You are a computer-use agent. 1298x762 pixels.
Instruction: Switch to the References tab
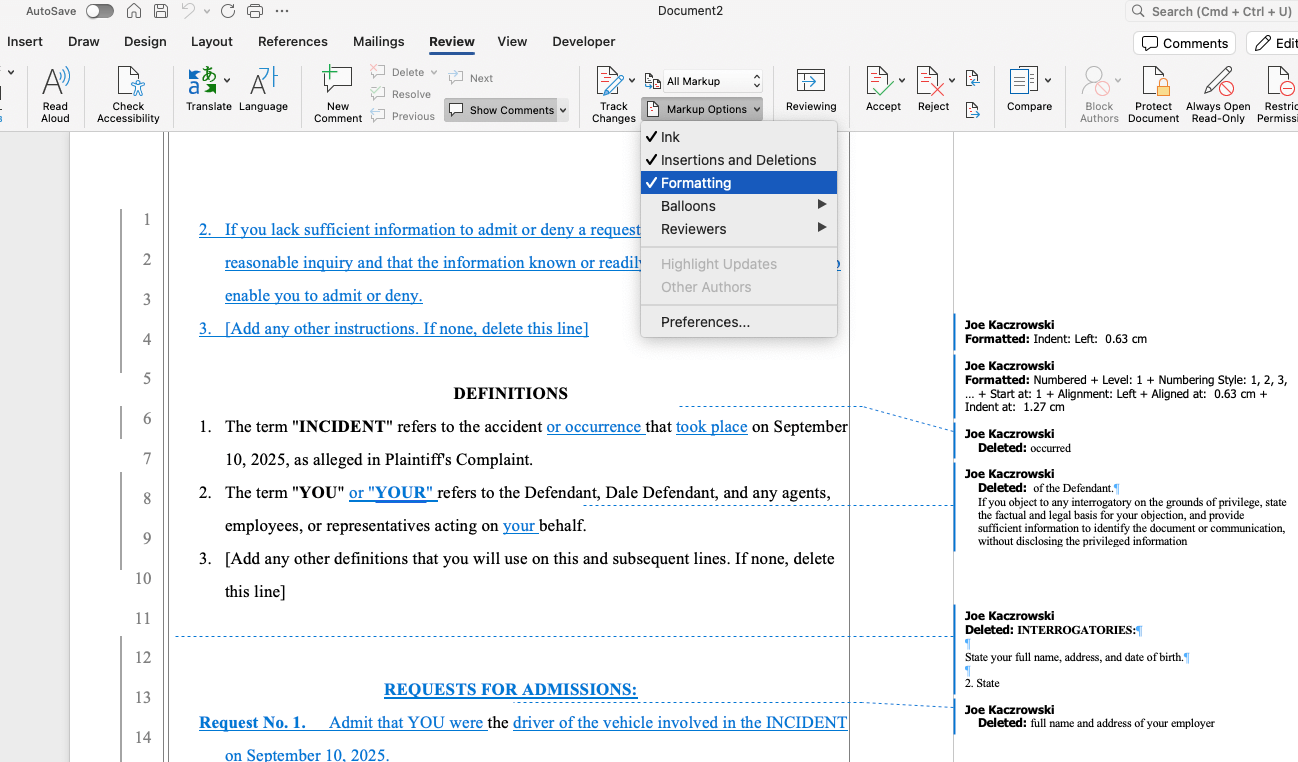point(293,42)
